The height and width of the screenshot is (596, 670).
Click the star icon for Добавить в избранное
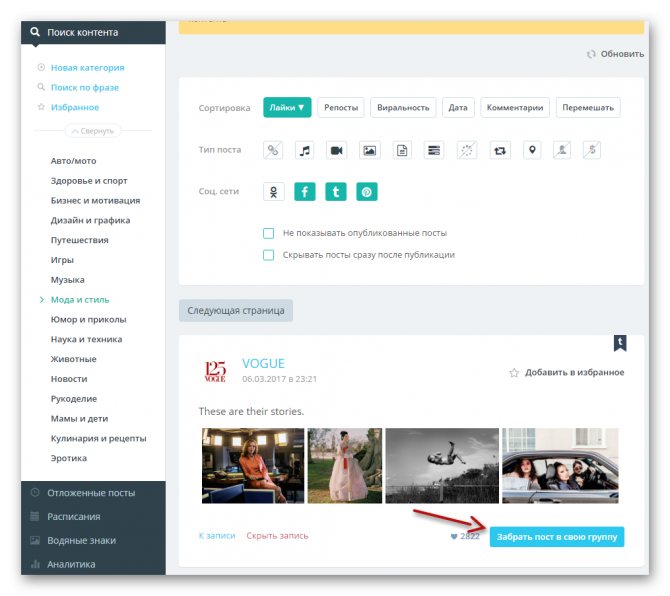[514, 373]
